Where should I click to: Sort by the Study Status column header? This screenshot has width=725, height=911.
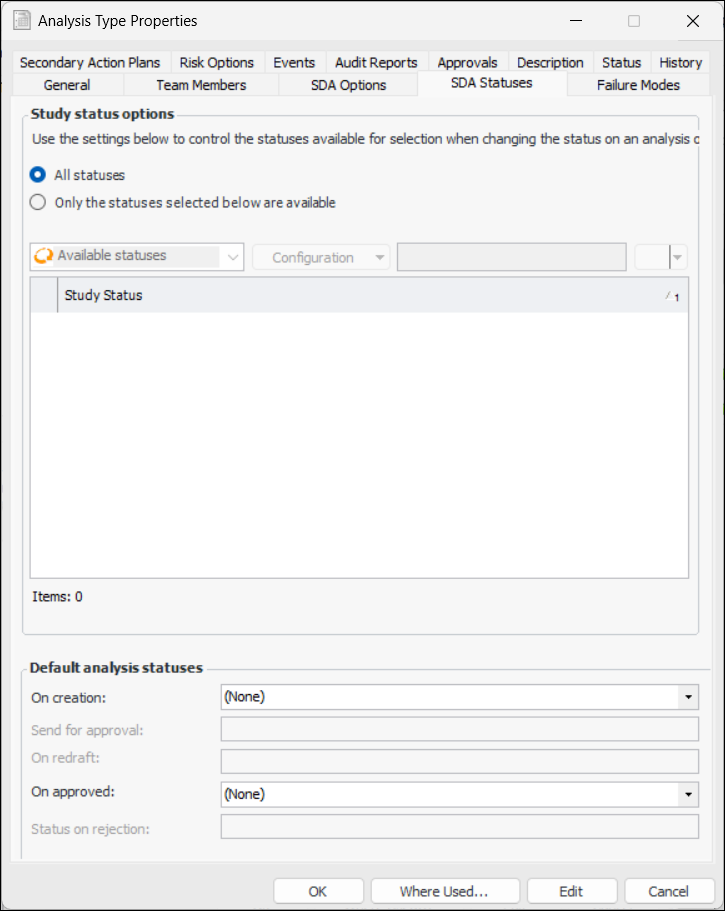coord(360,295)
